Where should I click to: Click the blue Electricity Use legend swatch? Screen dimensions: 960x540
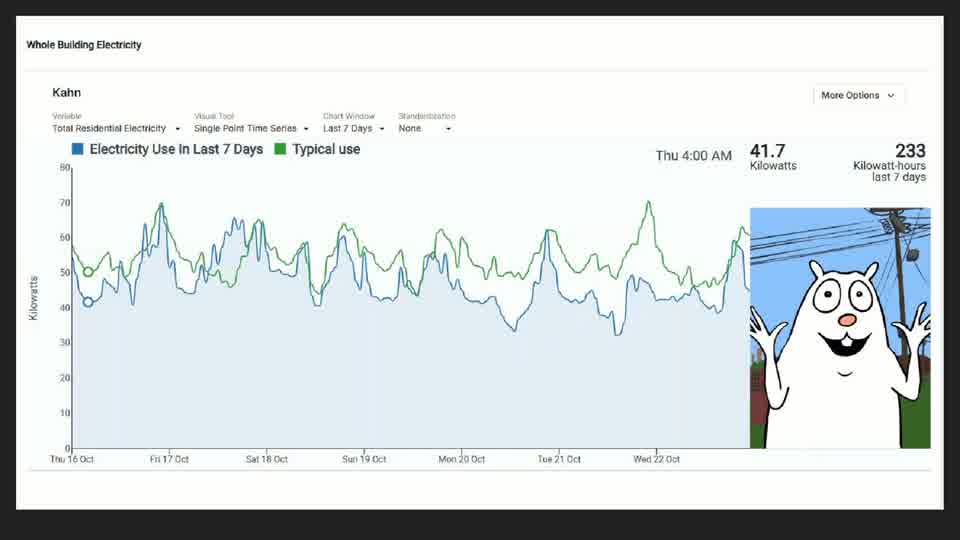click(x=78, y=149)
